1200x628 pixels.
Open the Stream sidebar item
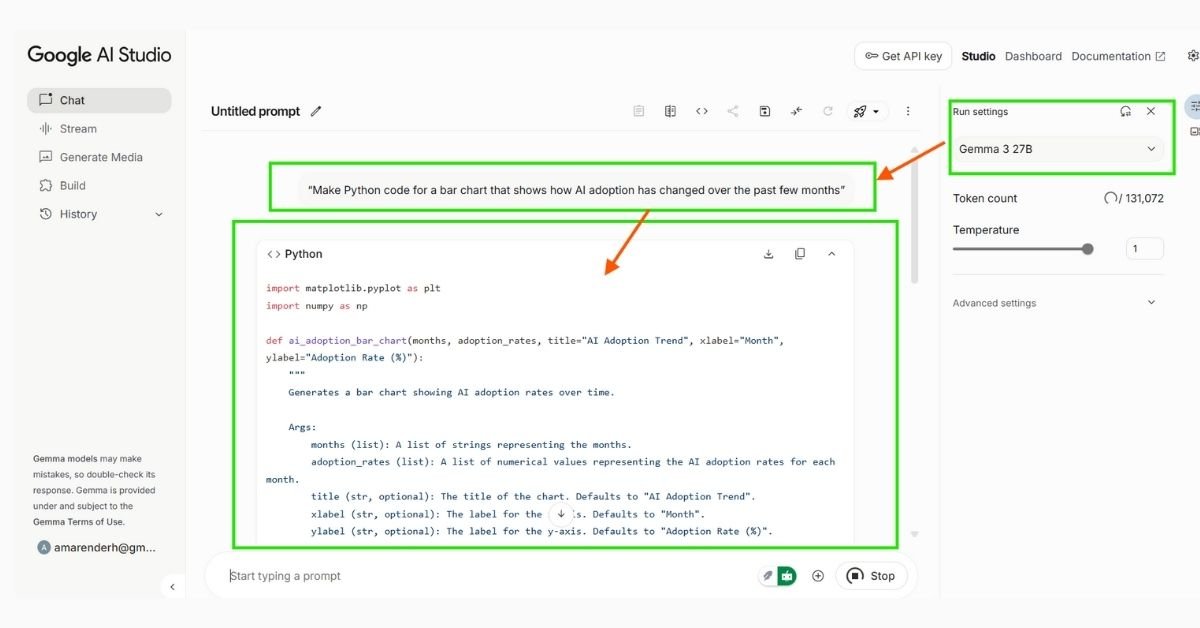(78, 129)
